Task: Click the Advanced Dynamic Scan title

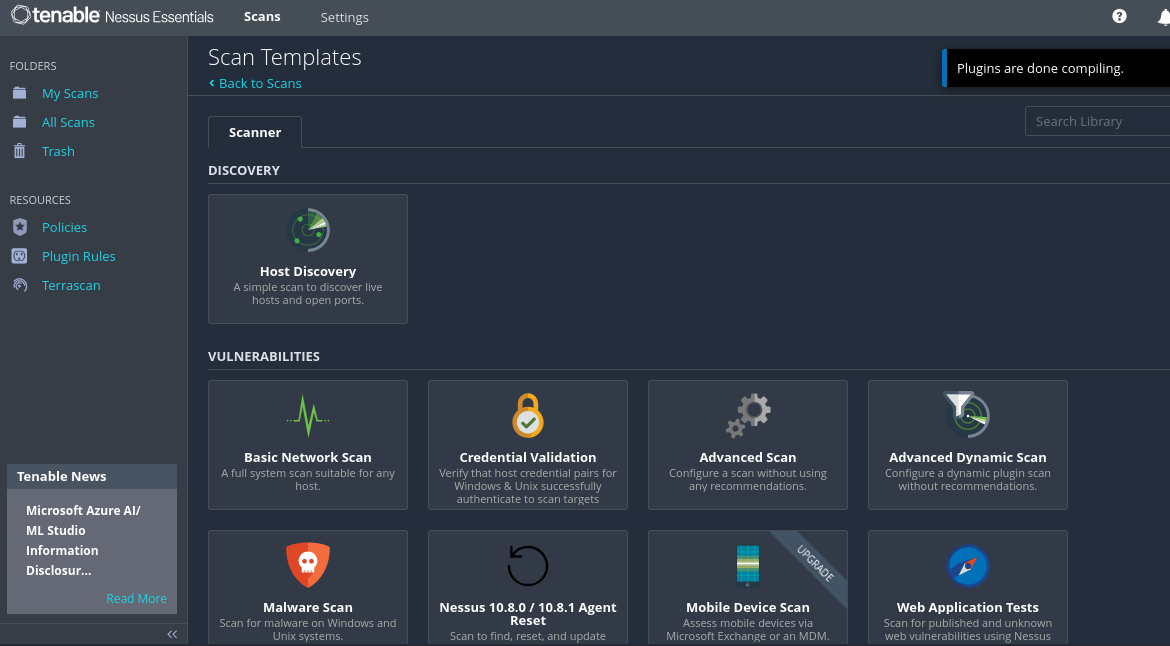Action: click(967, 457)
